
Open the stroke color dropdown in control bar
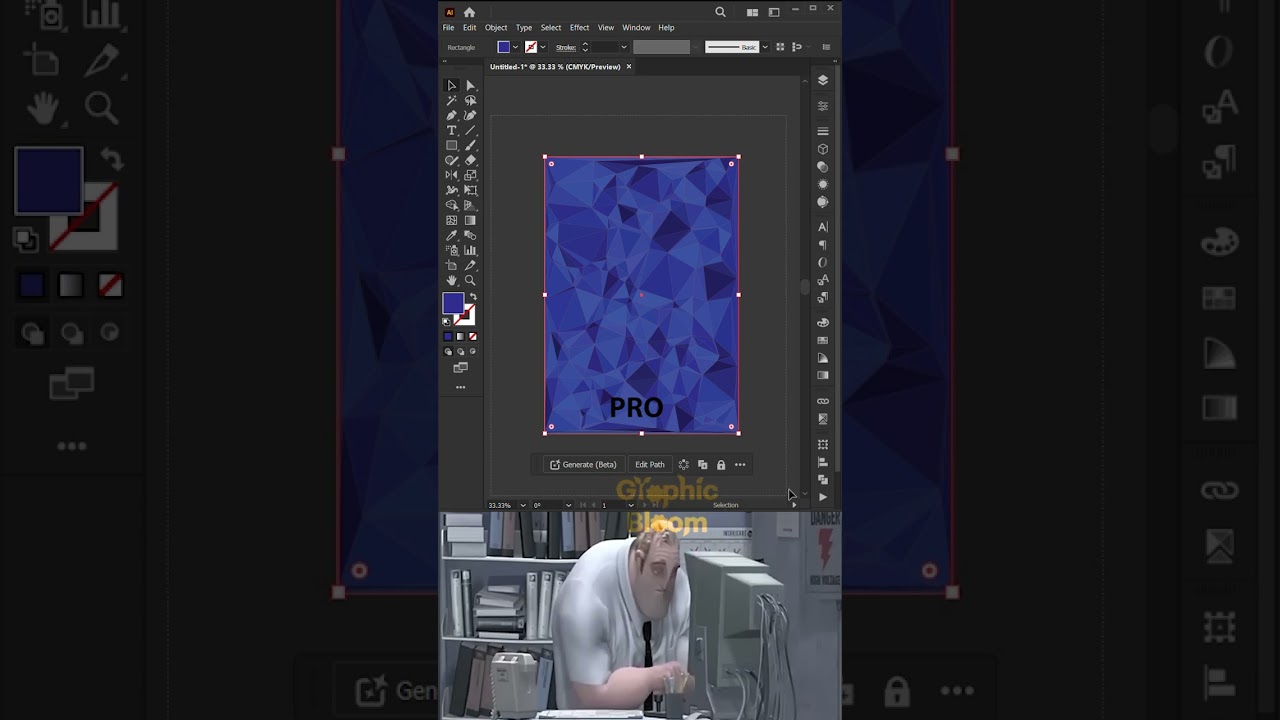(x=542, y=47)
